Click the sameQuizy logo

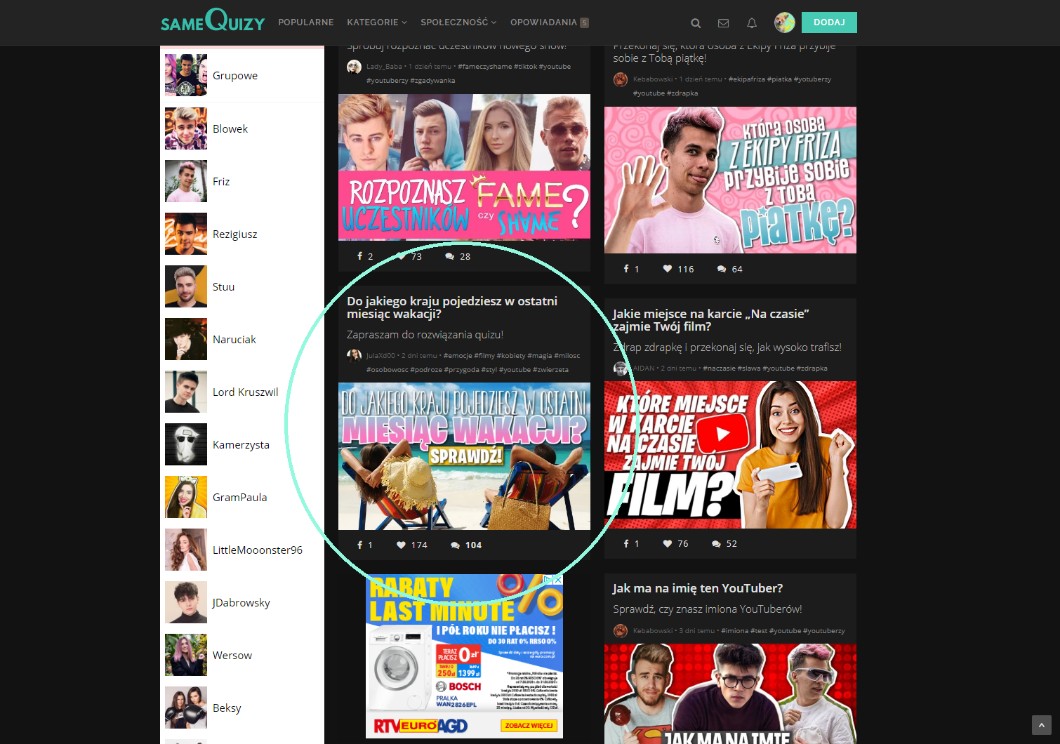click(211, 21)
